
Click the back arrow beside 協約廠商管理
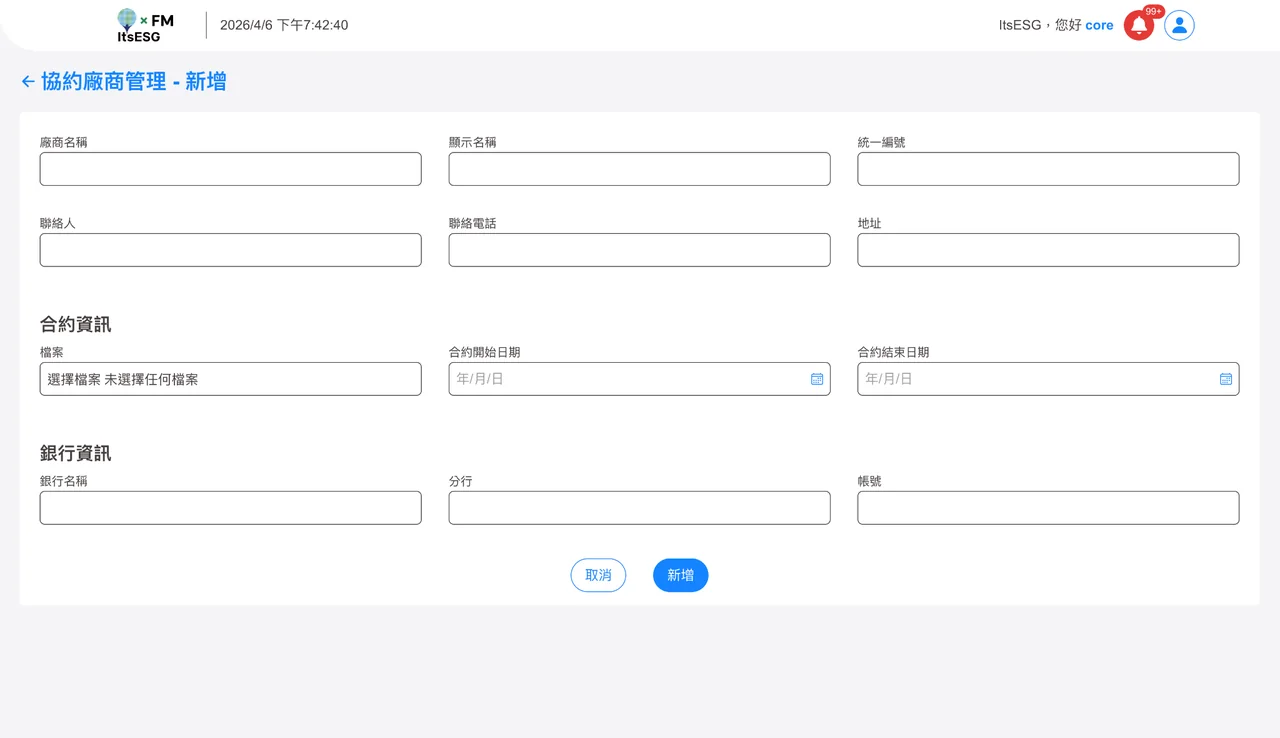coord(28,81)
